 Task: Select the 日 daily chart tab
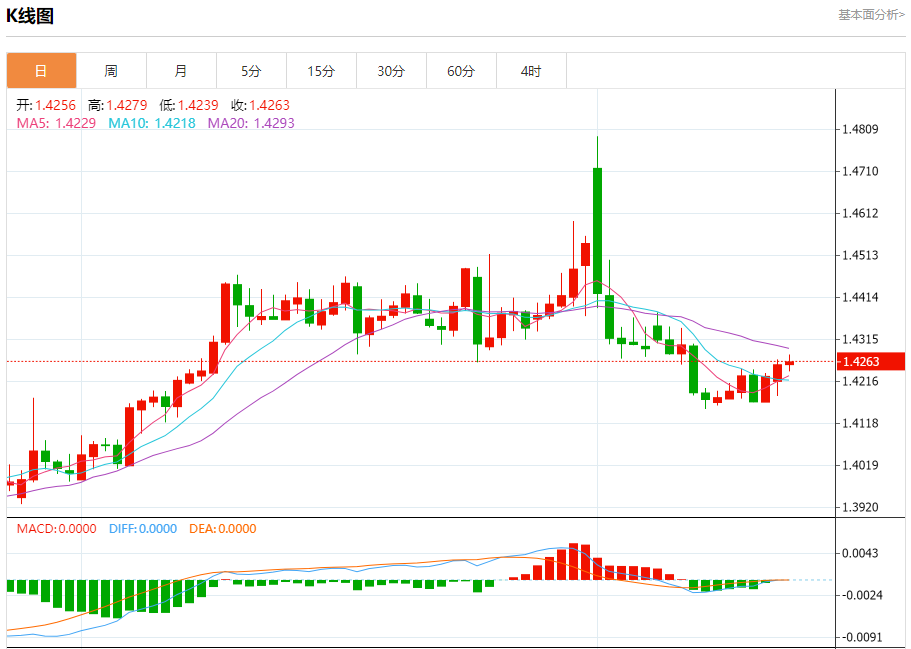tap(41, 71)
